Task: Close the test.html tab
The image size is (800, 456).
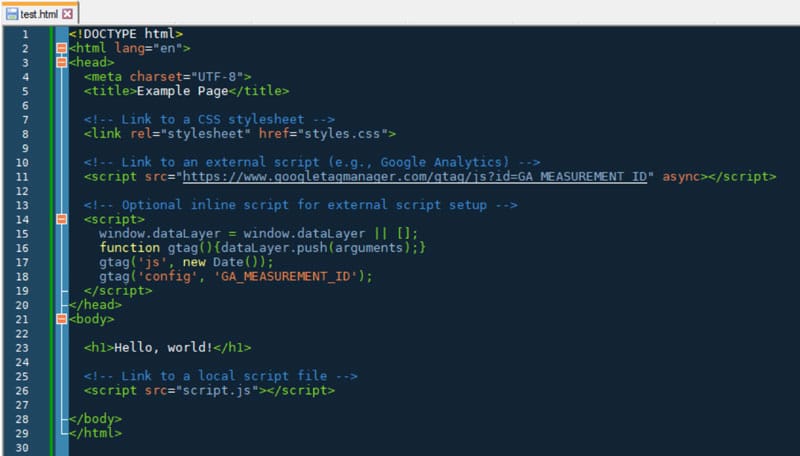Action: click(67, 14)
